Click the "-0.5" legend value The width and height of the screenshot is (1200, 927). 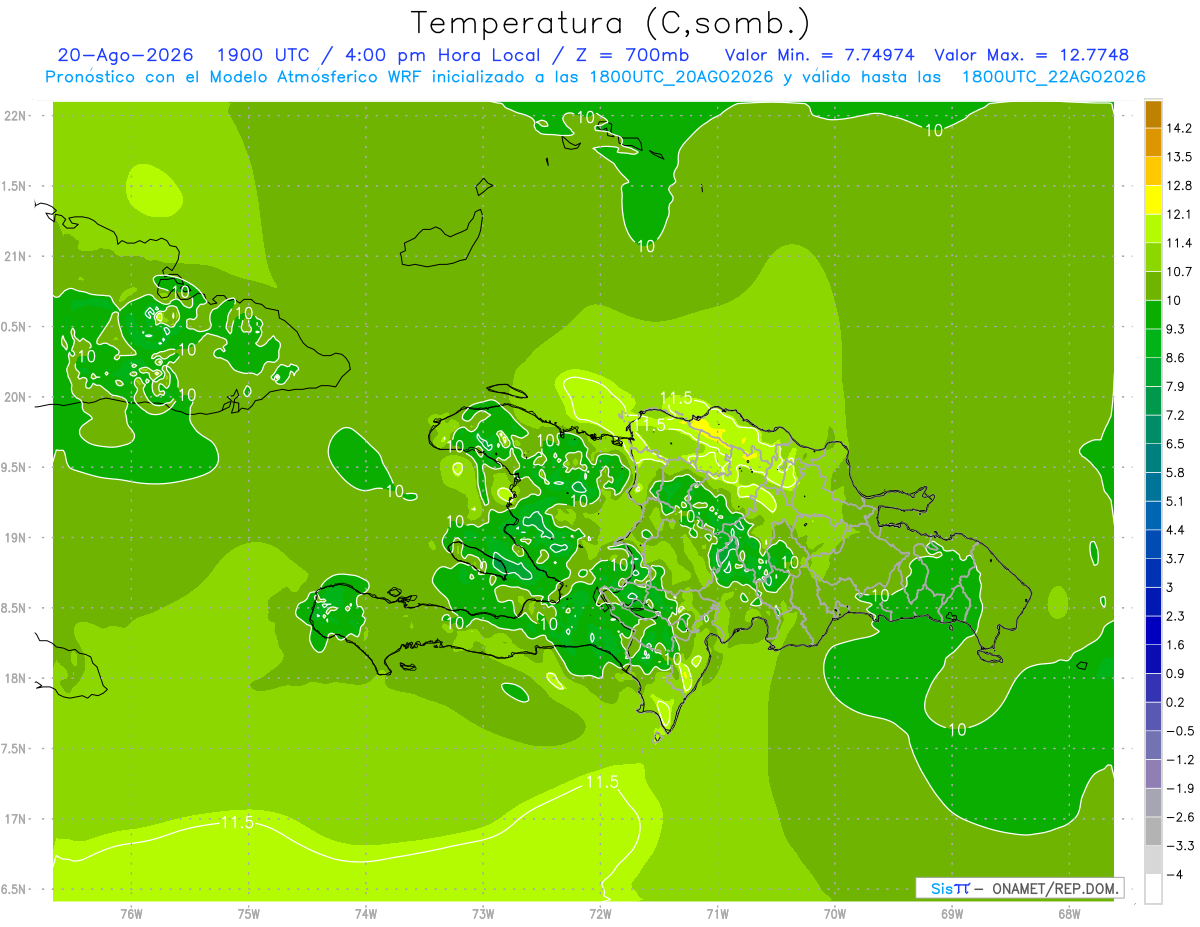pos(1180,731)
